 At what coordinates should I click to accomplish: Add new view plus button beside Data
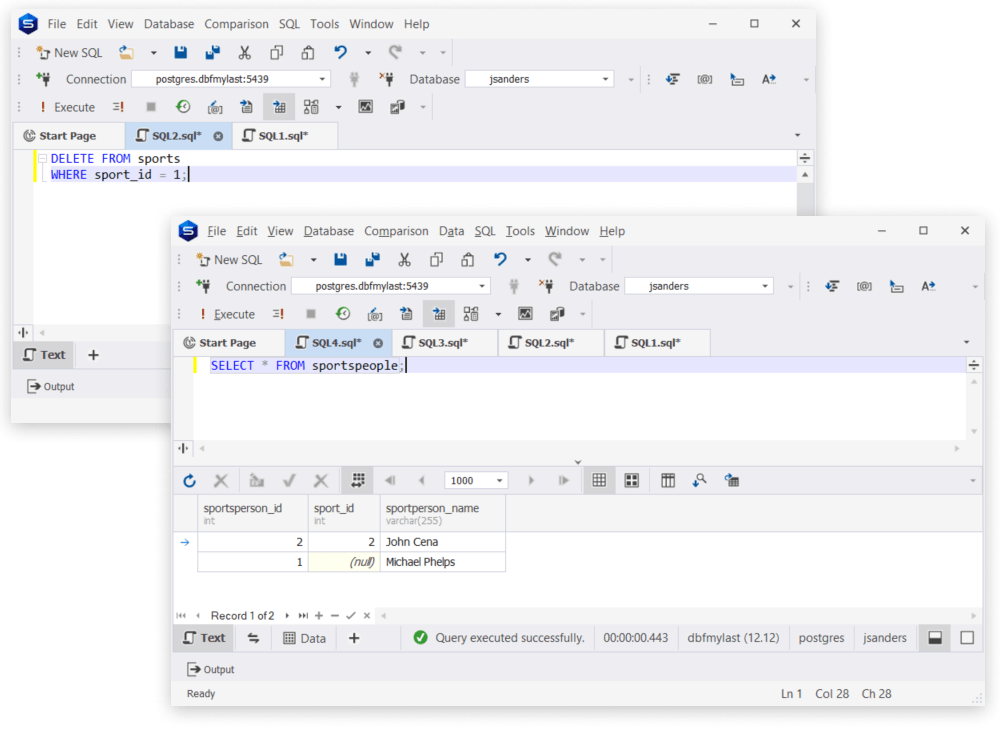coord(354,638)
